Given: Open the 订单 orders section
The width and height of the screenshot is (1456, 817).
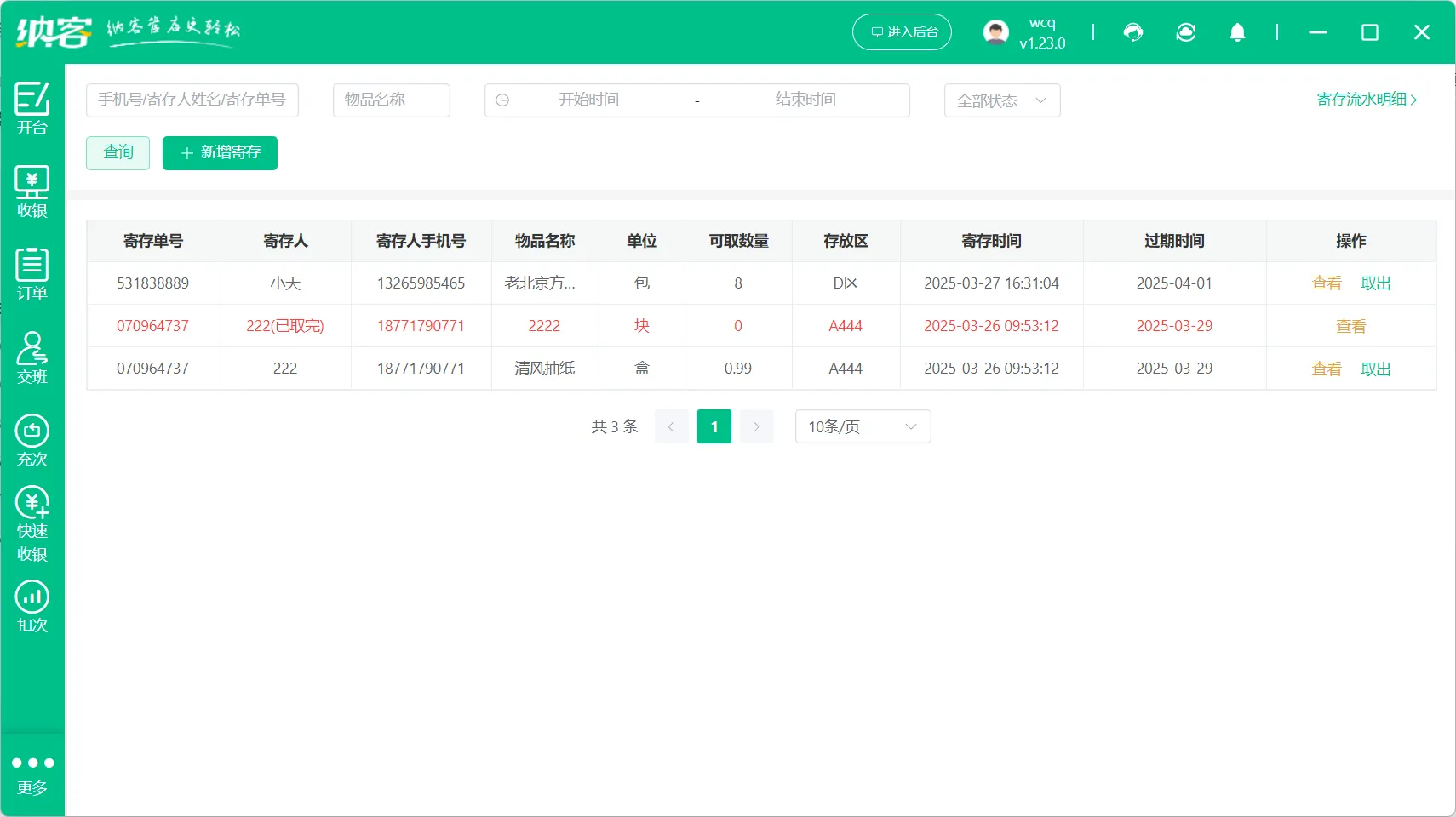Looking at the screenshot, I should 32,274.
